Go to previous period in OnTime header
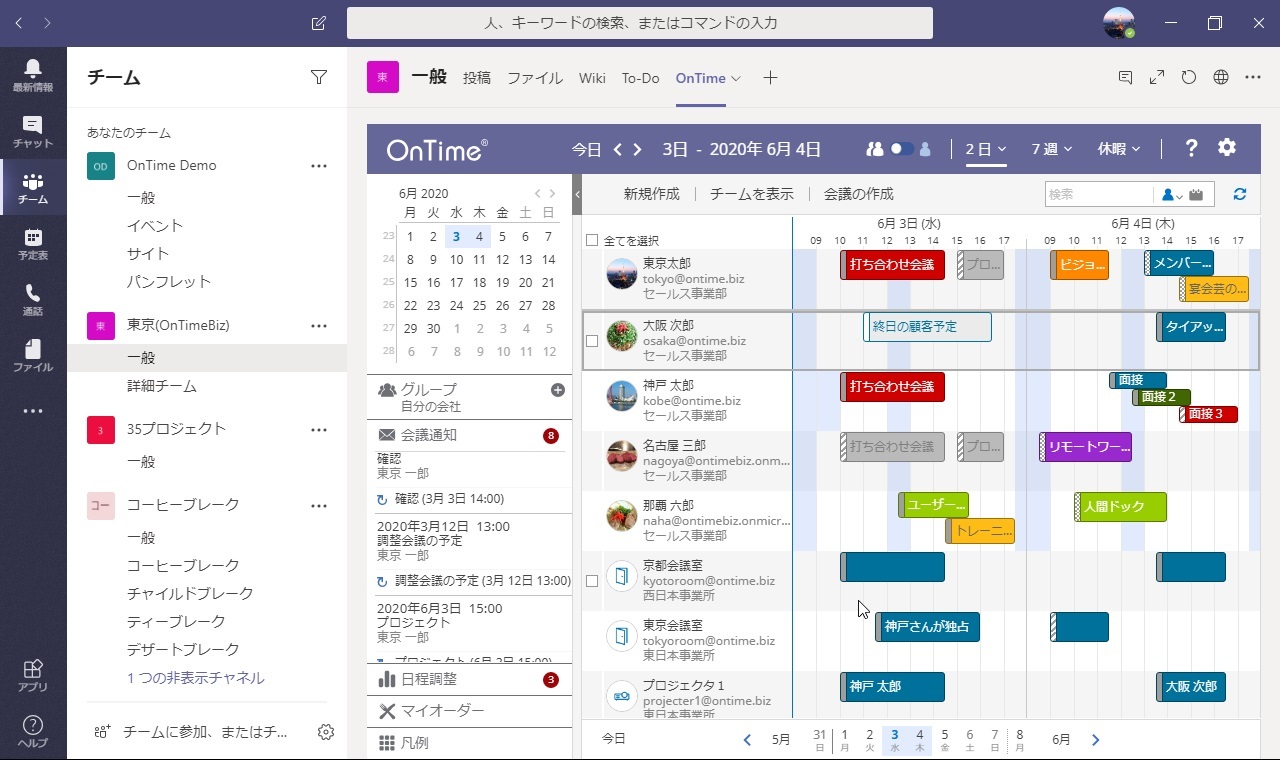The image size is (1280, 760). coord(618,150)
